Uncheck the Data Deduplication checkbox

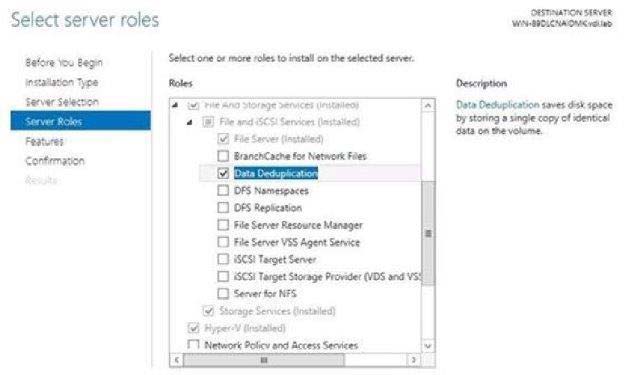click(223, 173)
